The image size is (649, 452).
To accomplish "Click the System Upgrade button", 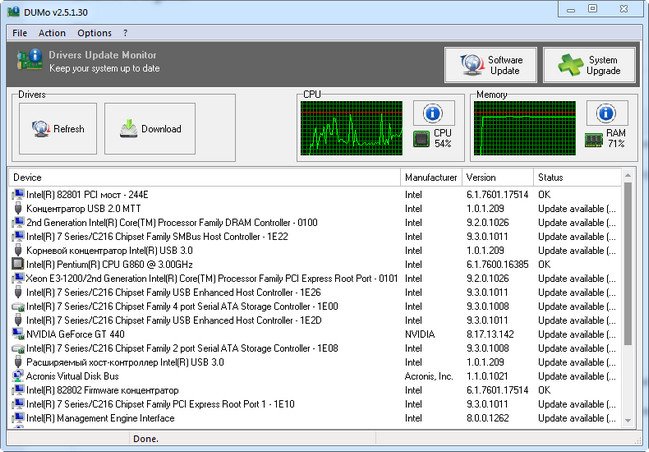I will pos(589,65).
